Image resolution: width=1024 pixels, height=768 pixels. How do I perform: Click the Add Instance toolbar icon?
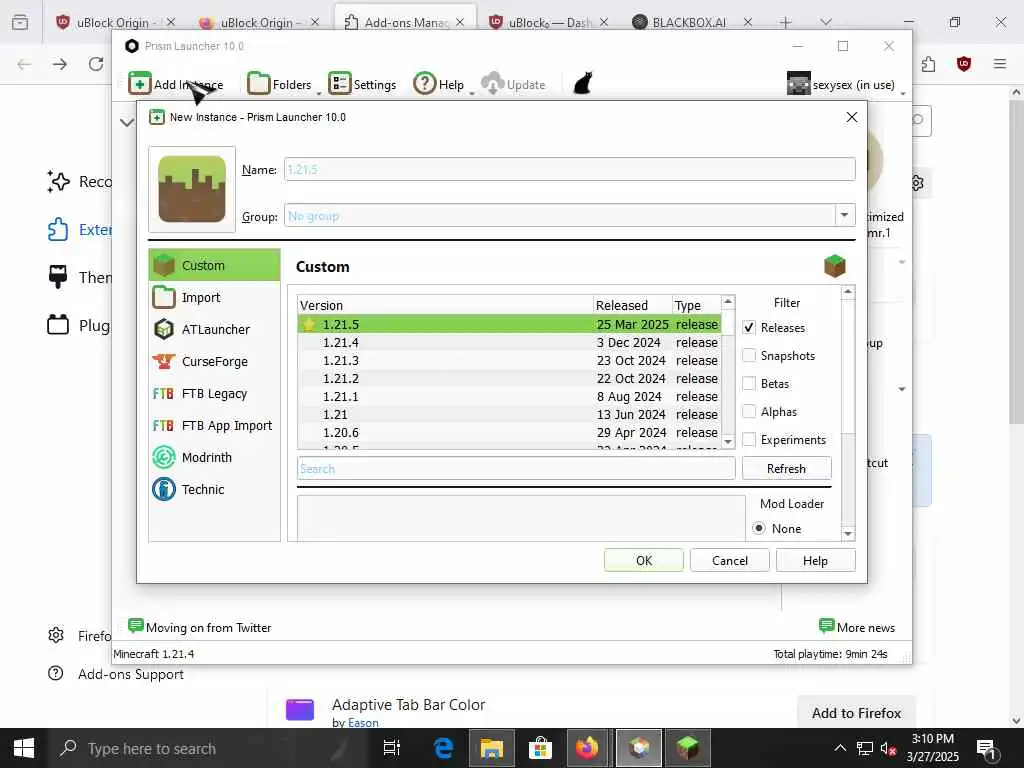point(140,84)
